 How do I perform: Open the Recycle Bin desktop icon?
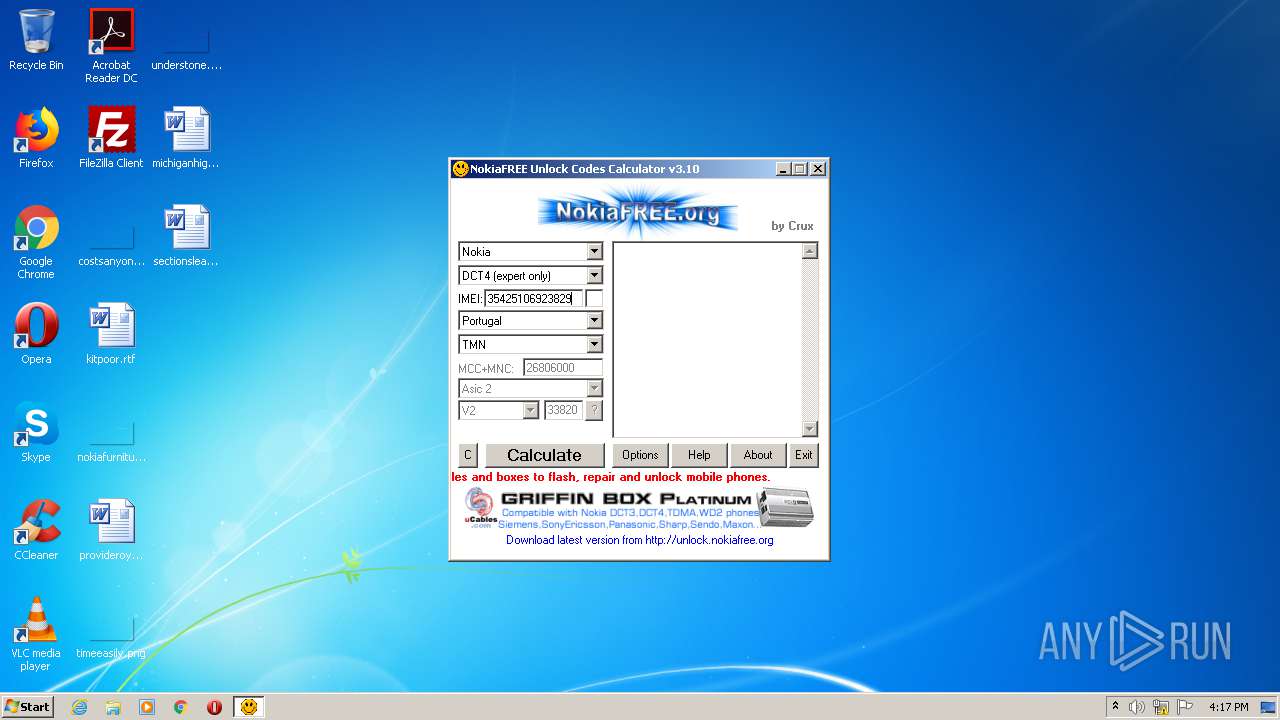click(x=36, y=40)
